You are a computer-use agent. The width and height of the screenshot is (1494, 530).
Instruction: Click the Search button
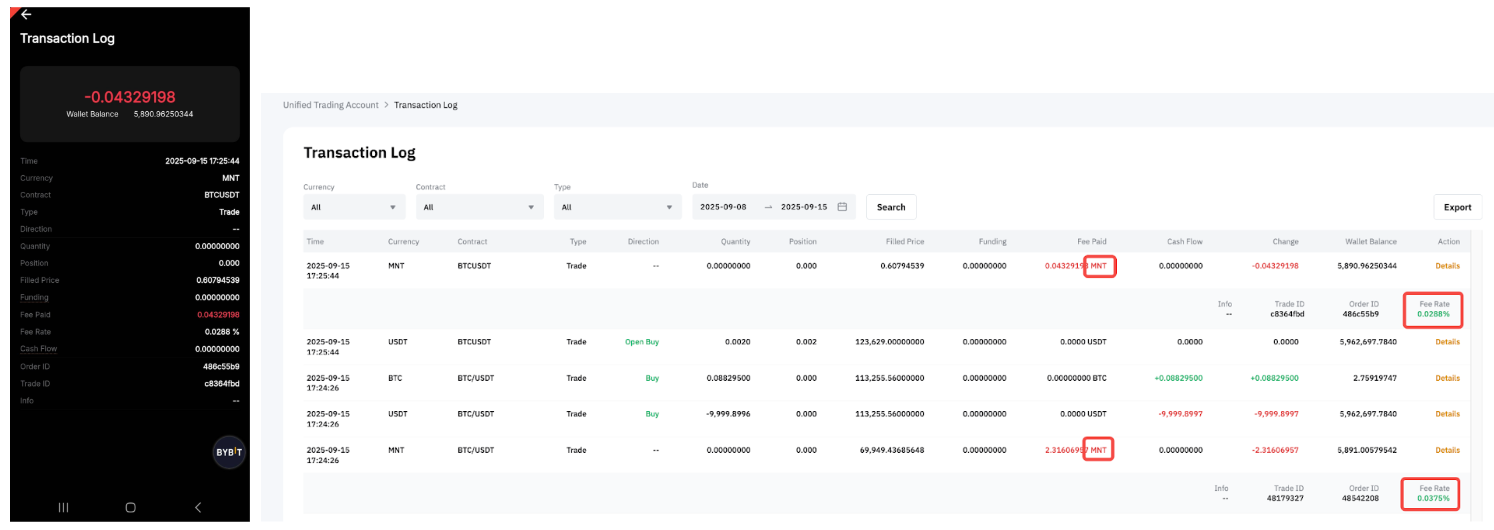point(890,207)
